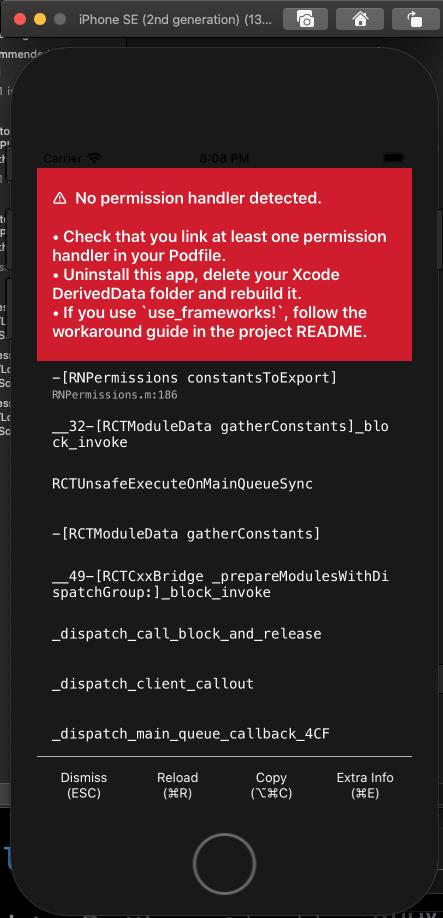
Task: Click the yellow minimize window button
Action: coord(40,19)
